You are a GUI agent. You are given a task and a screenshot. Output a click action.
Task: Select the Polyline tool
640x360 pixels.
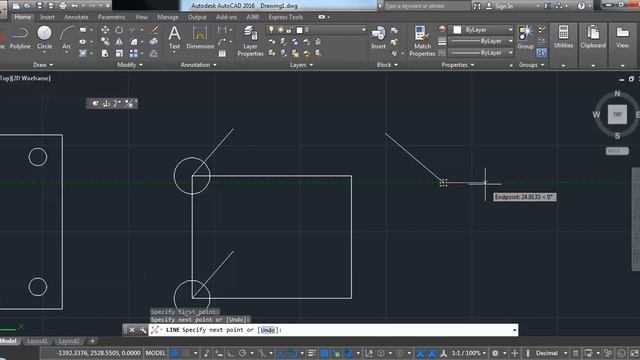[20, 38]
